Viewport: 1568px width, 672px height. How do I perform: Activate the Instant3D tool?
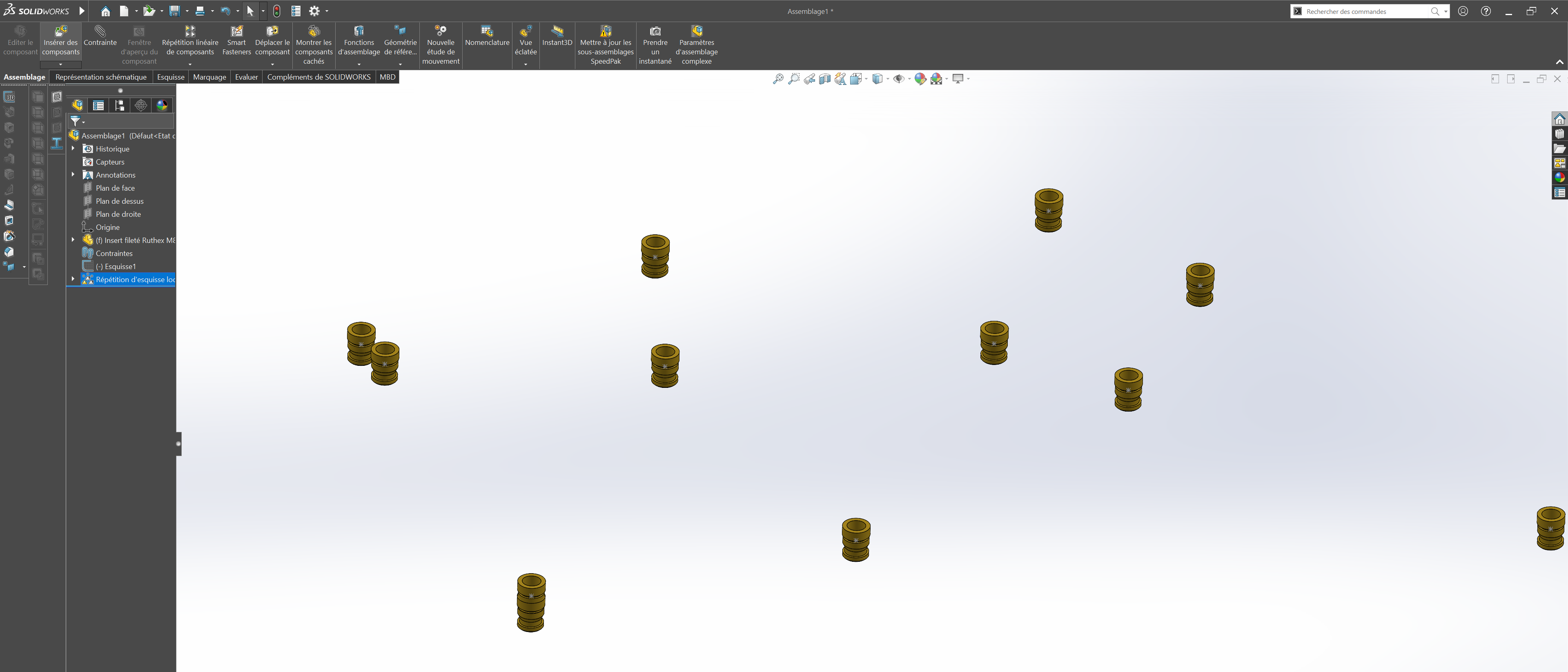[557, 36]
